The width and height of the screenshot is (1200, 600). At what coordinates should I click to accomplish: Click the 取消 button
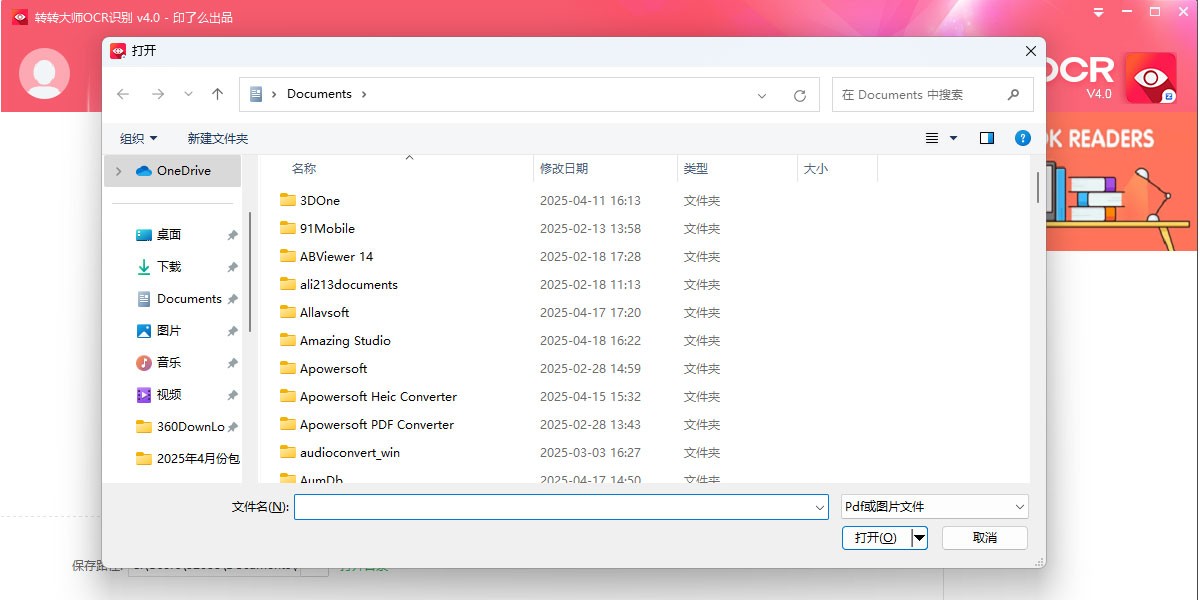point(984,538)
